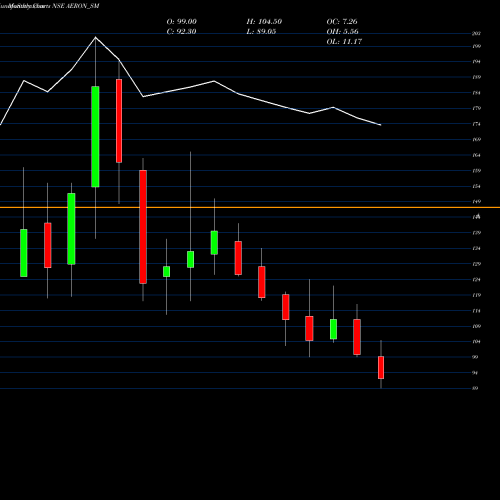500x500 pixels.
Task: Click the orange horizontal price line
Action: click(x=250, y=207)
